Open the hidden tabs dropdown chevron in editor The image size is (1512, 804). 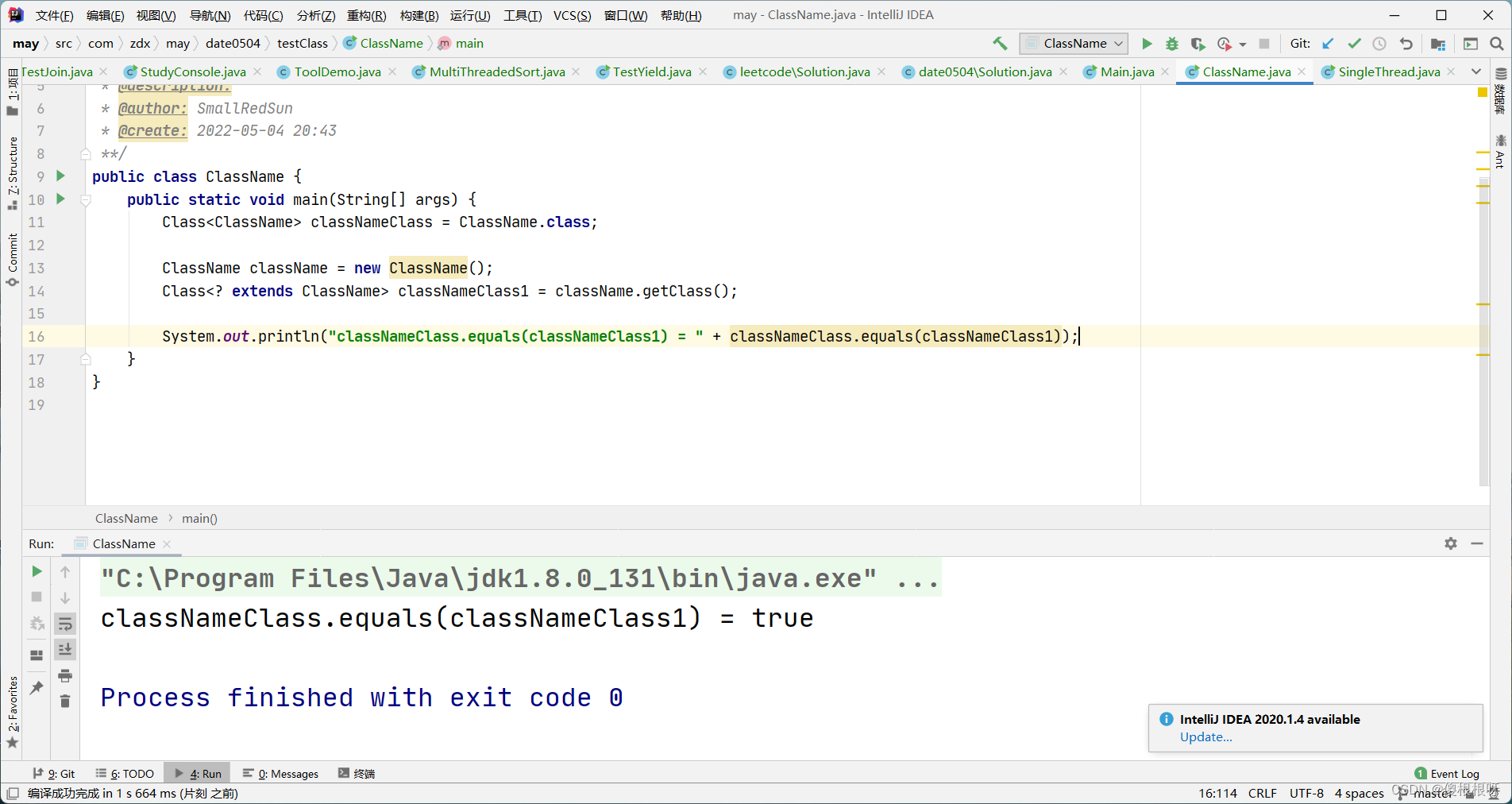click(1477, 72)
